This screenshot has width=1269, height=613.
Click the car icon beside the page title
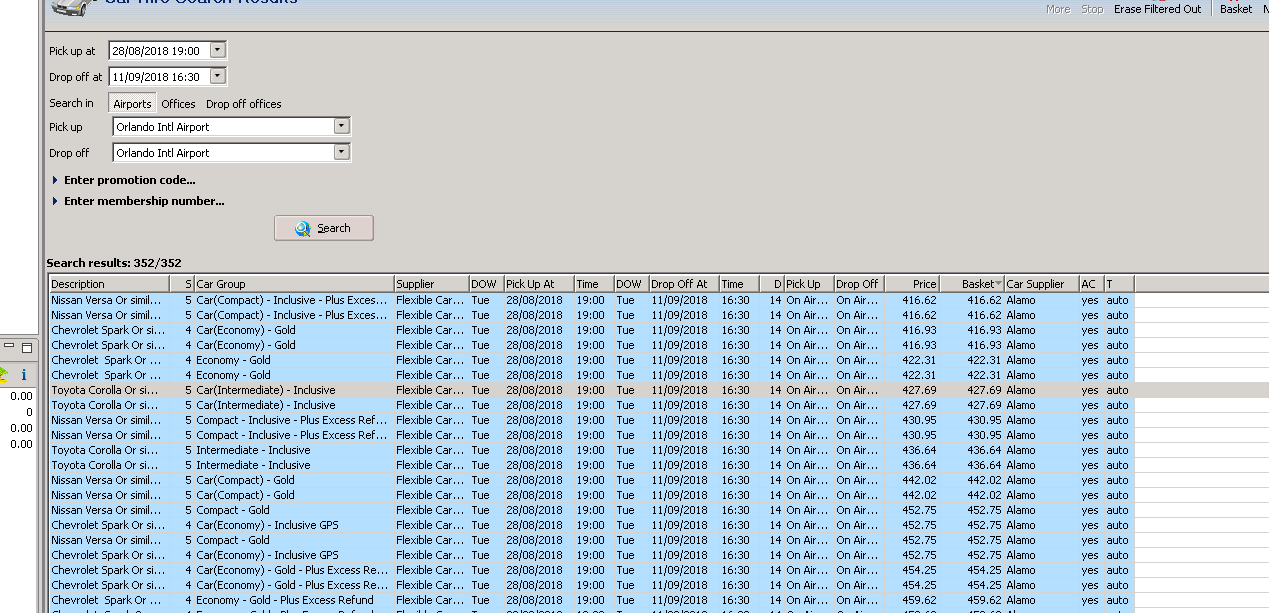[x=73, y=7]
